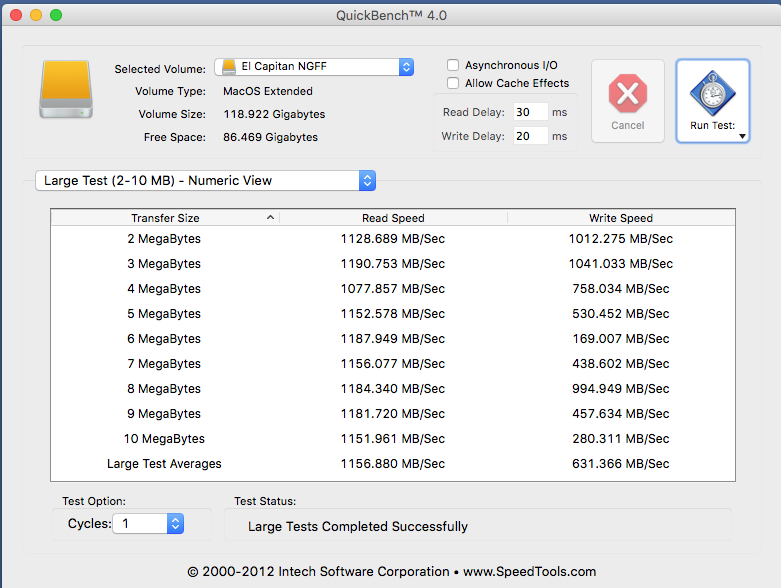Click read speed value 1151.961 MB/Sec
Viewport: 781px width, 588px height.
392,439
